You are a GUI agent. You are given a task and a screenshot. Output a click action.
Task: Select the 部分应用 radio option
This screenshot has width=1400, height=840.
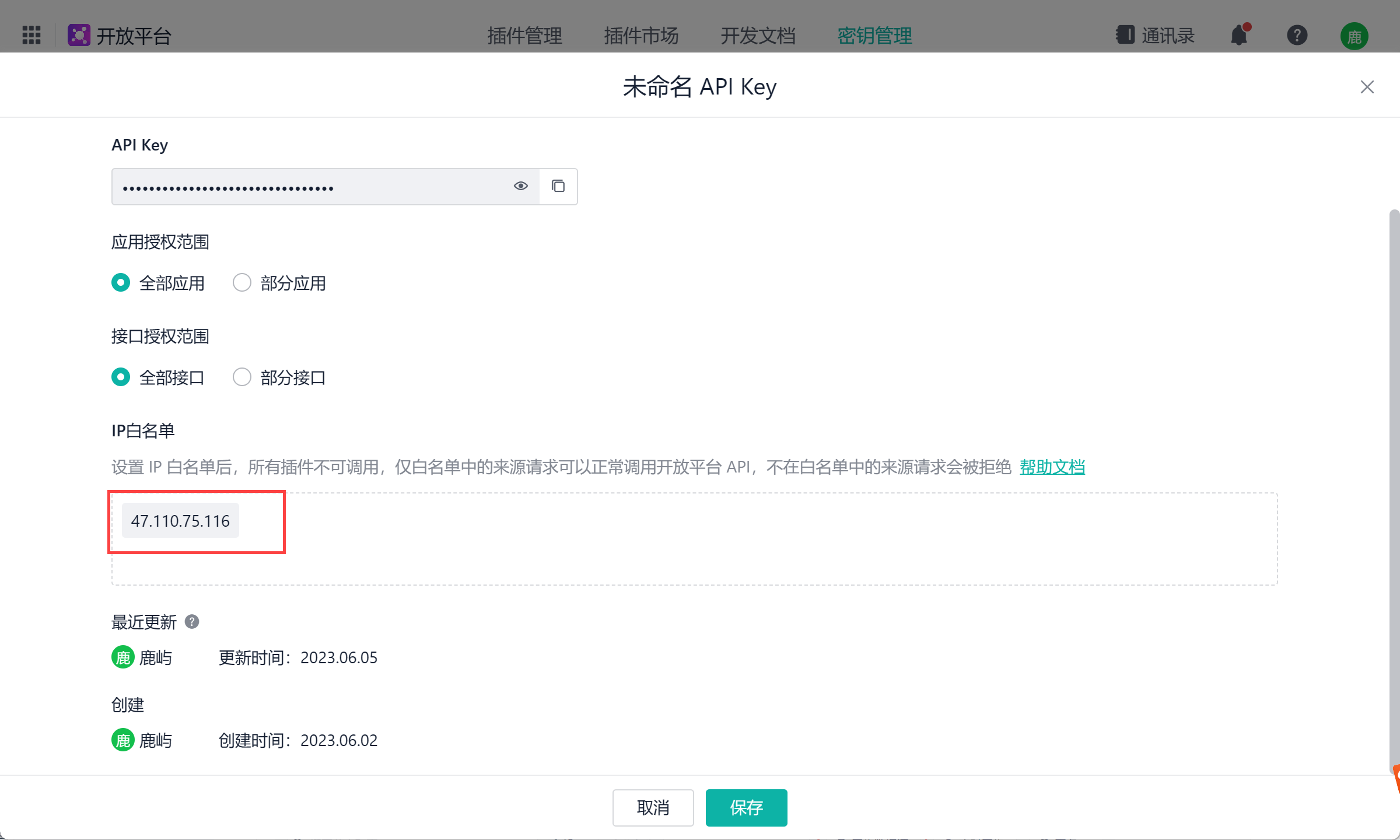tap(242, 283)
